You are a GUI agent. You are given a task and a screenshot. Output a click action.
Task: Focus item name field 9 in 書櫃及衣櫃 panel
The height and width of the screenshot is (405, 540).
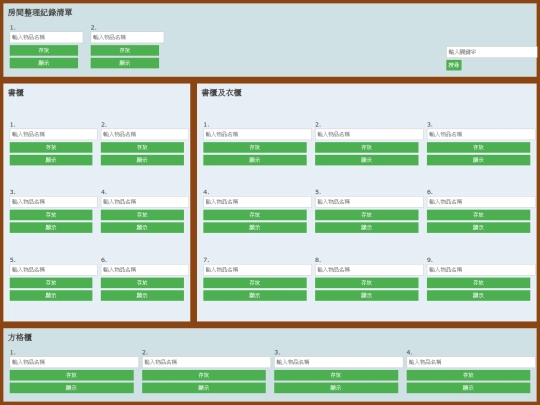[x=481, y=270]
